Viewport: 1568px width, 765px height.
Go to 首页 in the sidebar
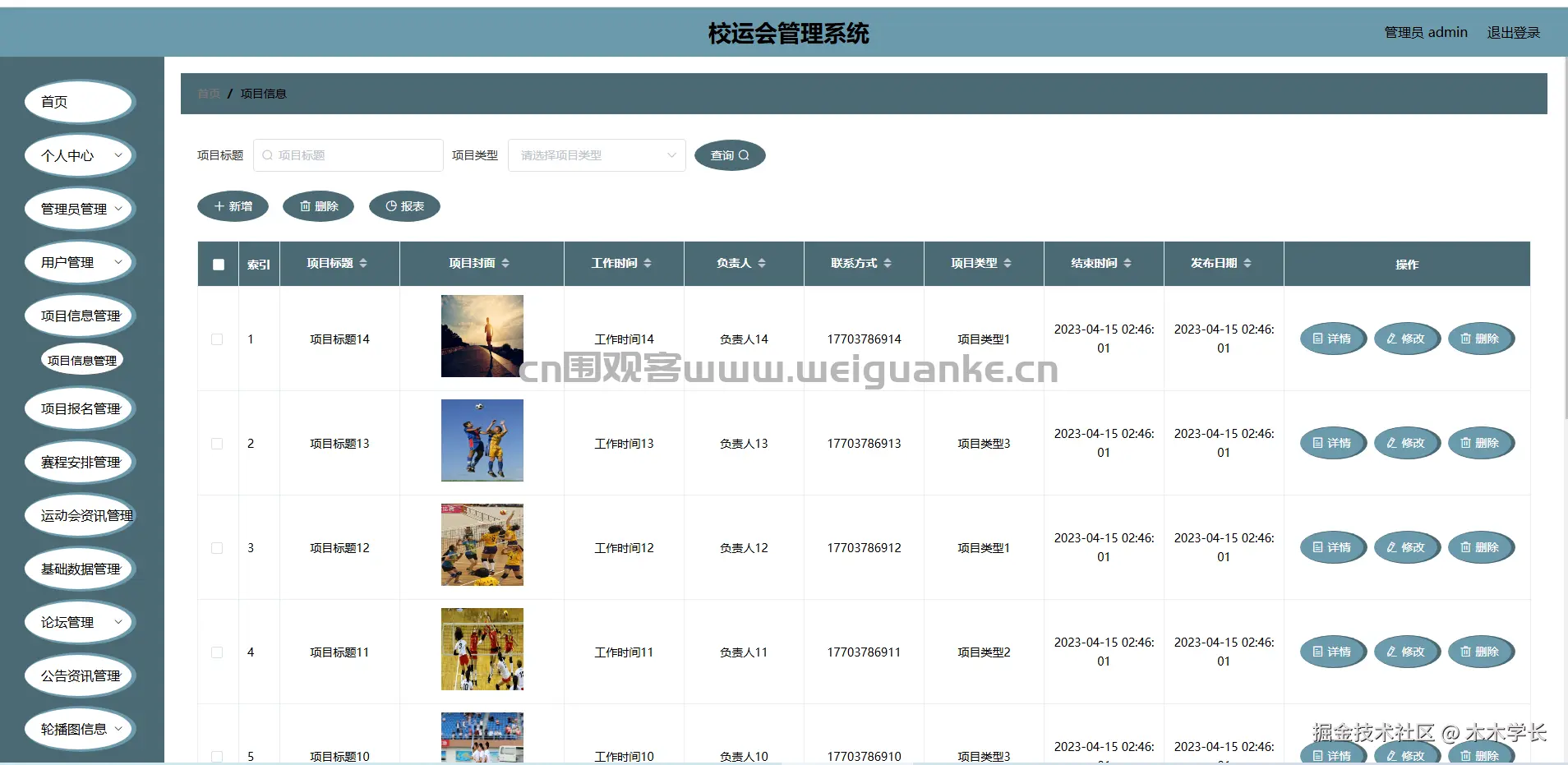pyautogui.click(x=80, y=102)
